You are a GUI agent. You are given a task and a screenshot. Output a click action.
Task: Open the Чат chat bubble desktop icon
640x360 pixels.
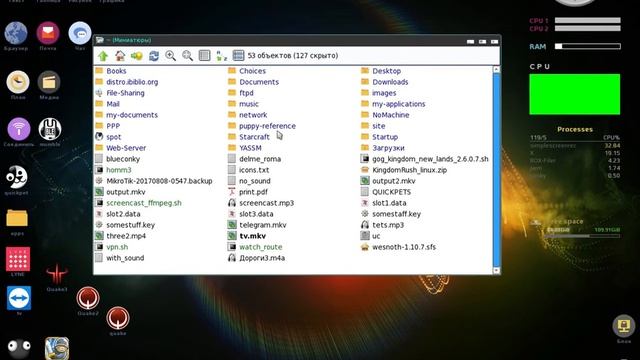[80, 33]
